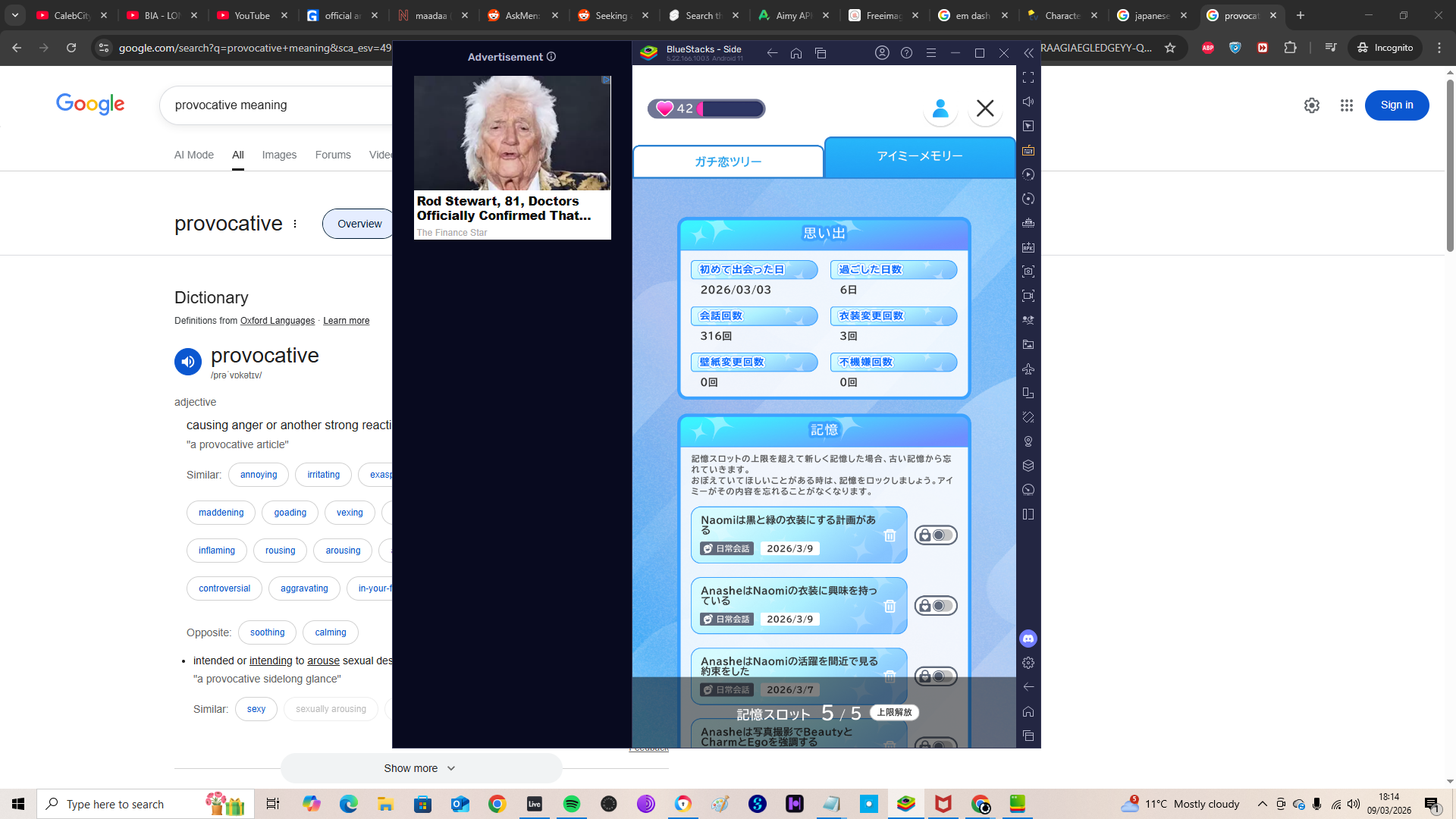Image resolution: width=1456 pixels, height=819 pixels.
Task: Open the Discord icon in BlueStacks sidebar
Action: pyautogui.click(x=1028, y=639)
